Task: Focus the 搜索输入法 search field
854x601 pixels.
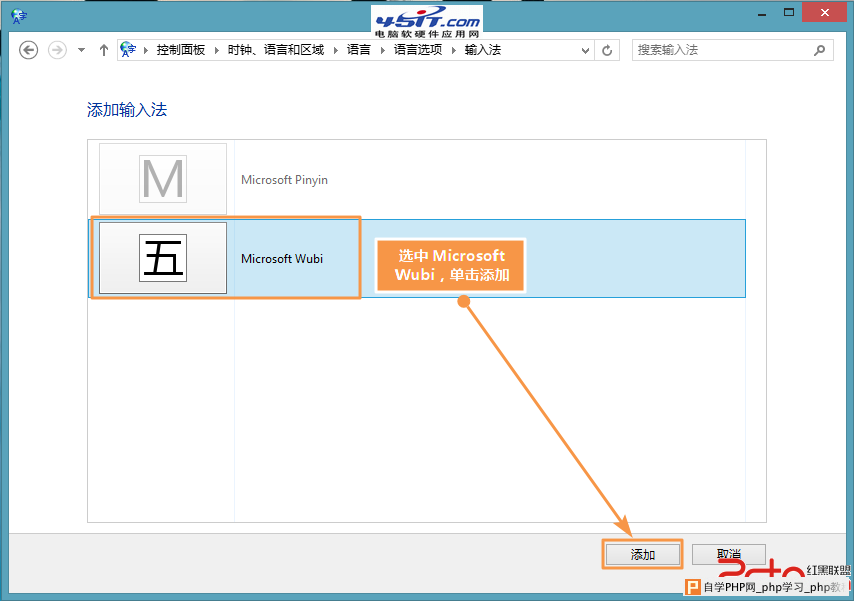Action: coord(720,50)
